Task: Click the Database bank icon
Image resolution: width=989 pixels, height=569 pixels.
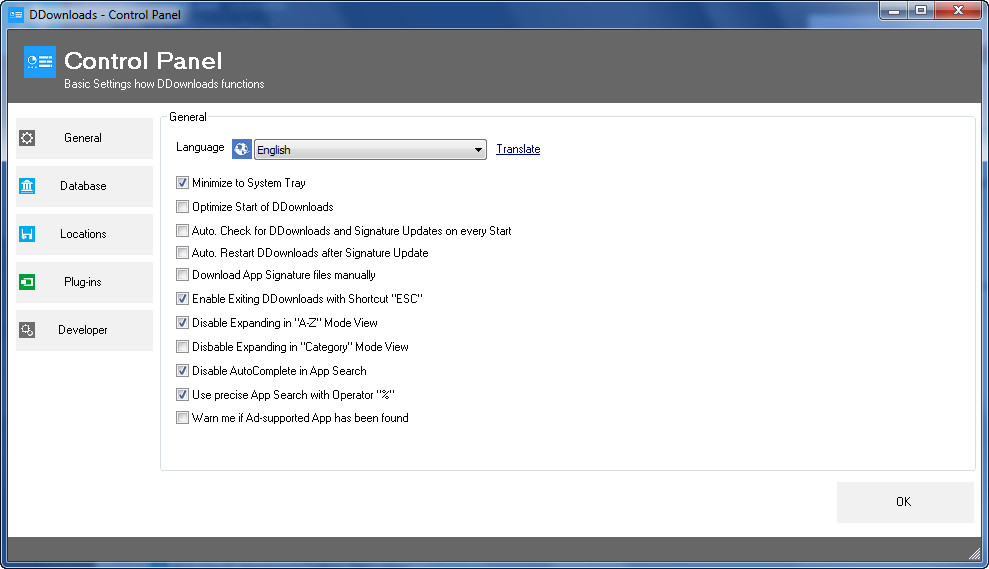Action: click(x=27, y=185)
